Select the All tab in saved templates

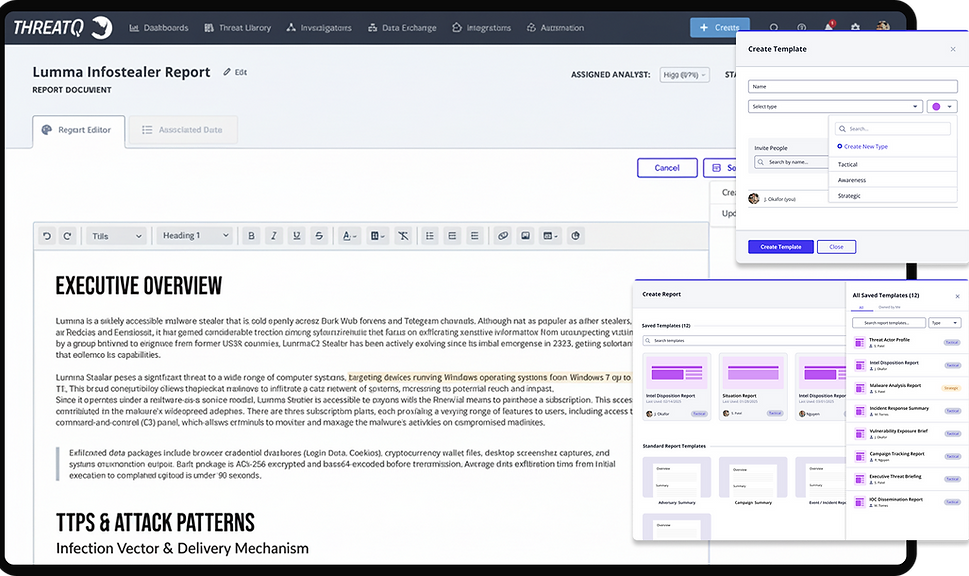(x=861, y=307)
